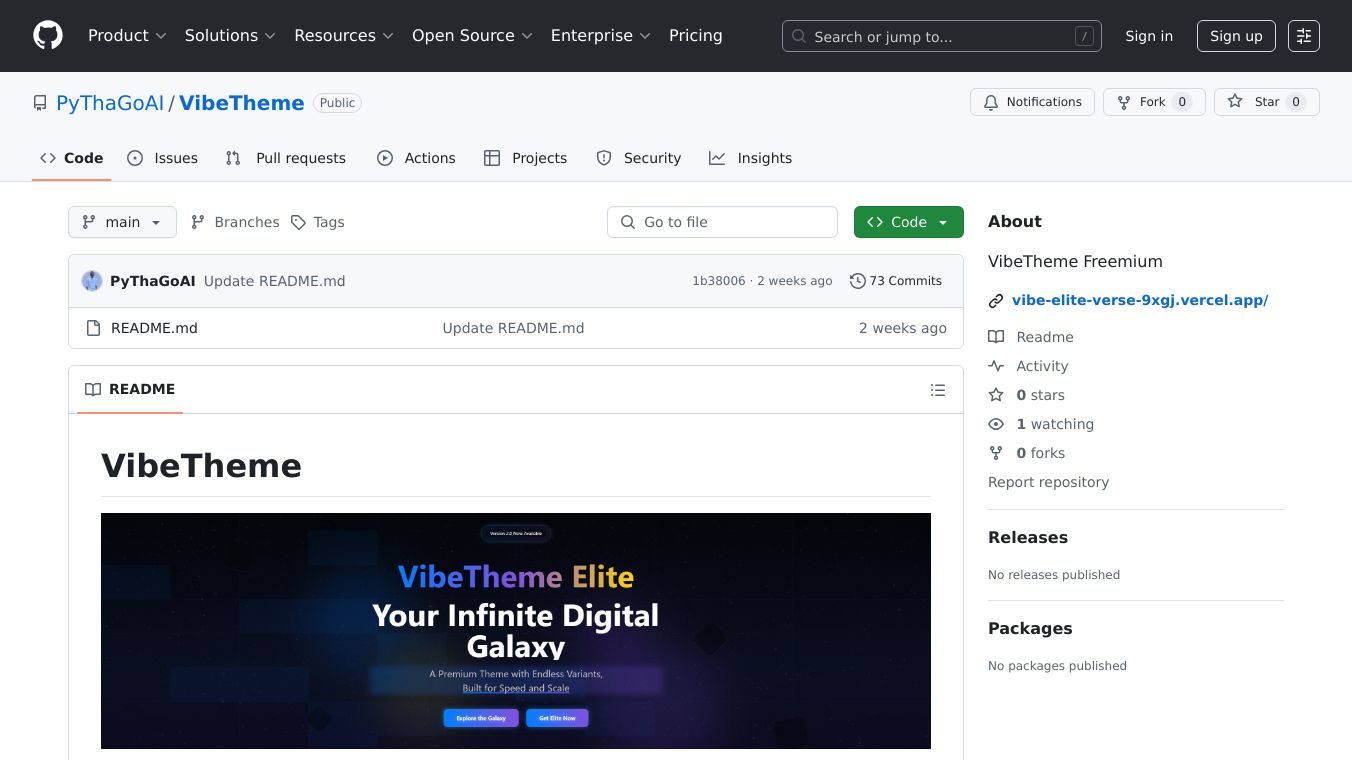
Task: Click the README.md file icon
Action: point(93,328)
